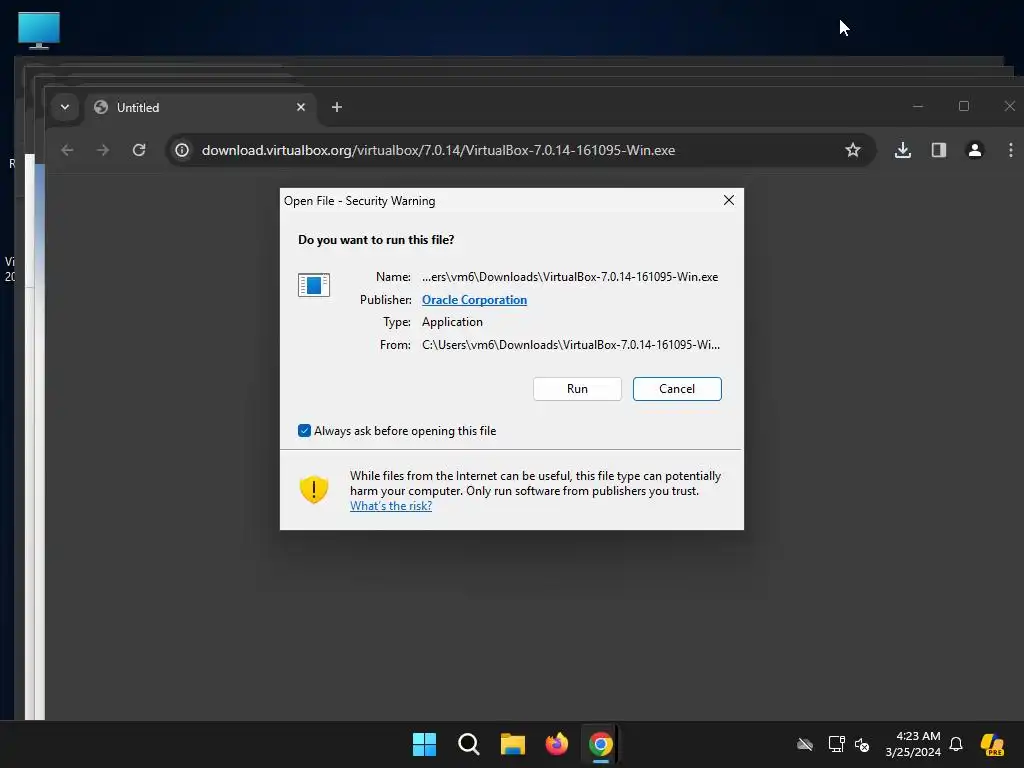Click the address bar URL
Viewport: 1024px width, 768px height.
tap(438, 150)
